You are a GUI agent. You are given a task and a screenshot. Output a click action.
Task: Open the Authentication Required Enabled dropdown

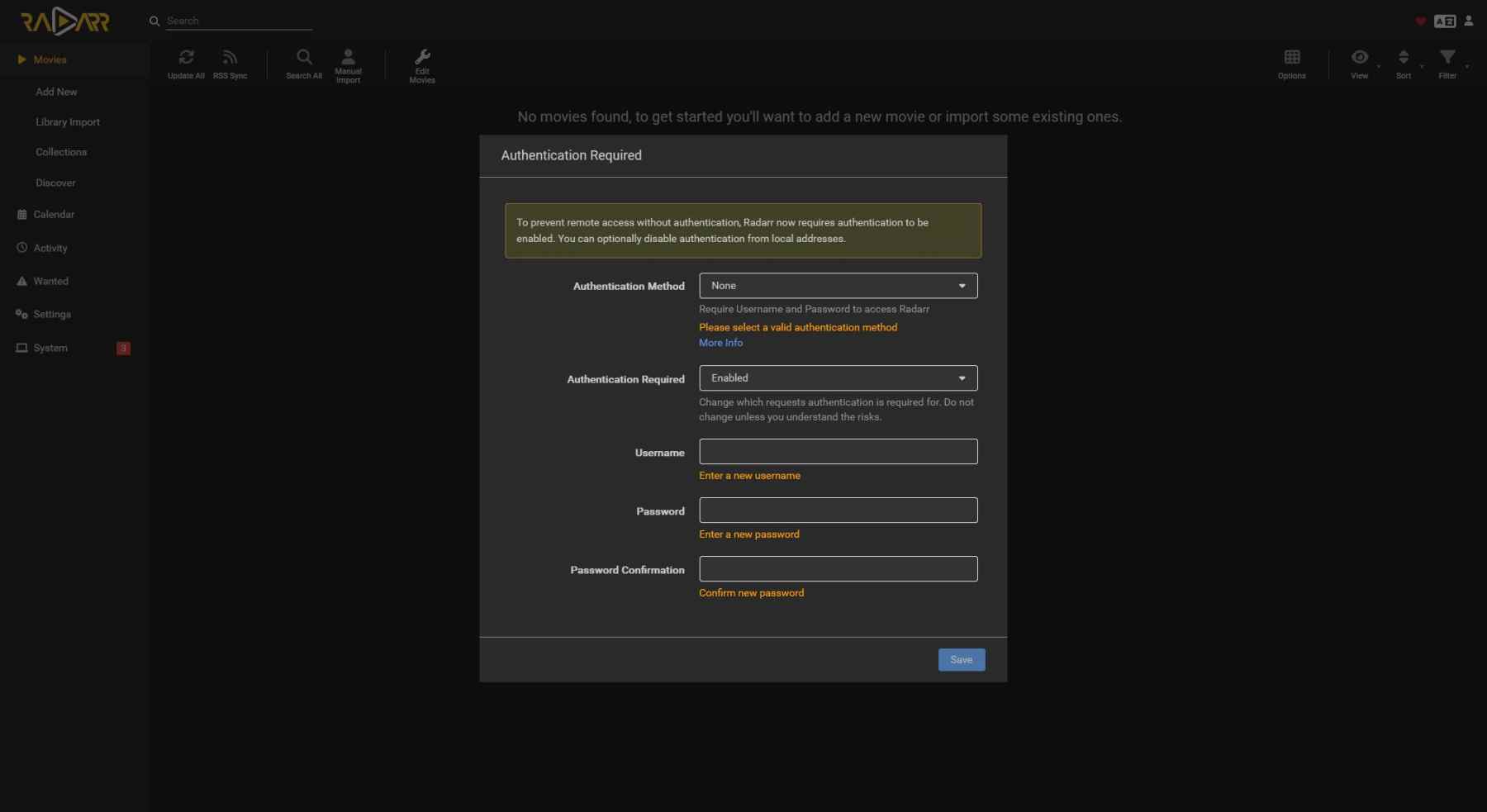[838, 378]
